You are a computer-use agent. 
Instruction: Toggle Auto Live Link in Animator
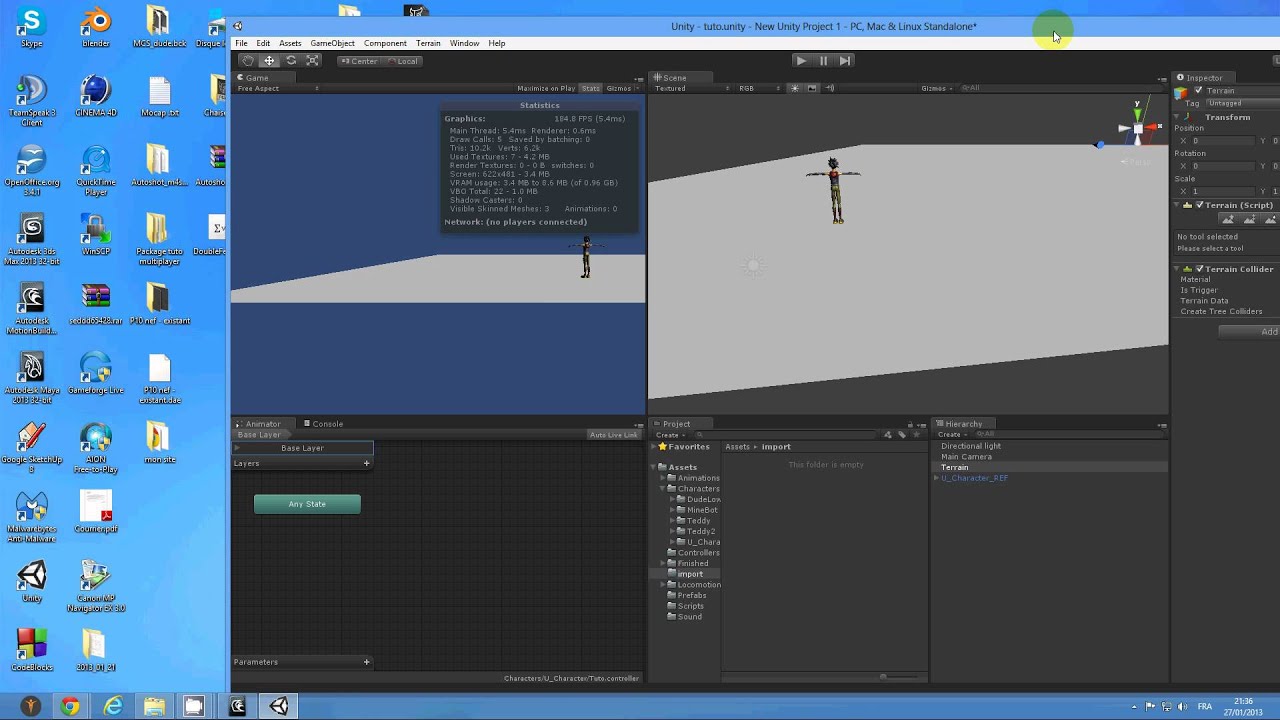(613, 435)
